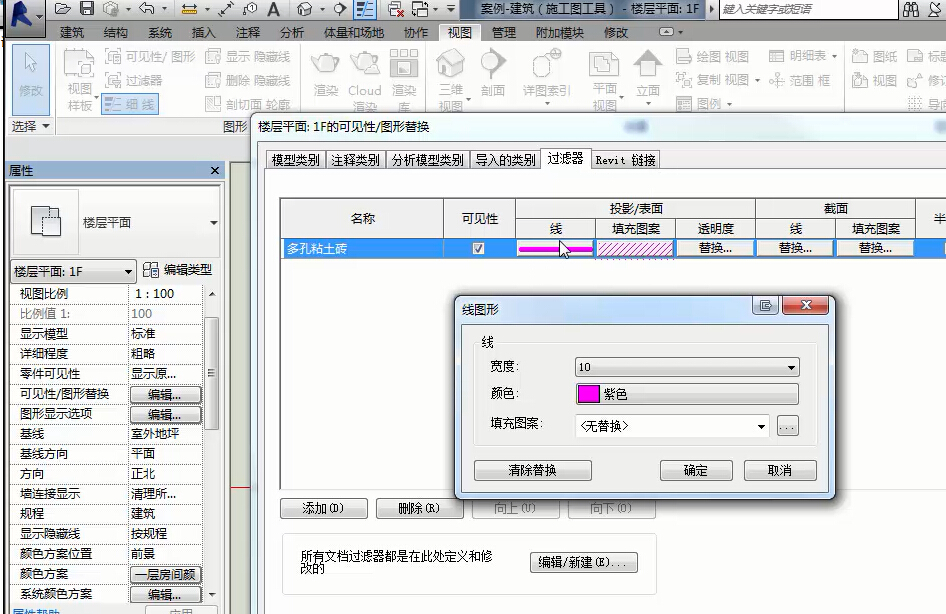This screenshot has width=946, height=614.
Task: Click 确定 in the 线图形 dialog
Action: coord(696,470)
